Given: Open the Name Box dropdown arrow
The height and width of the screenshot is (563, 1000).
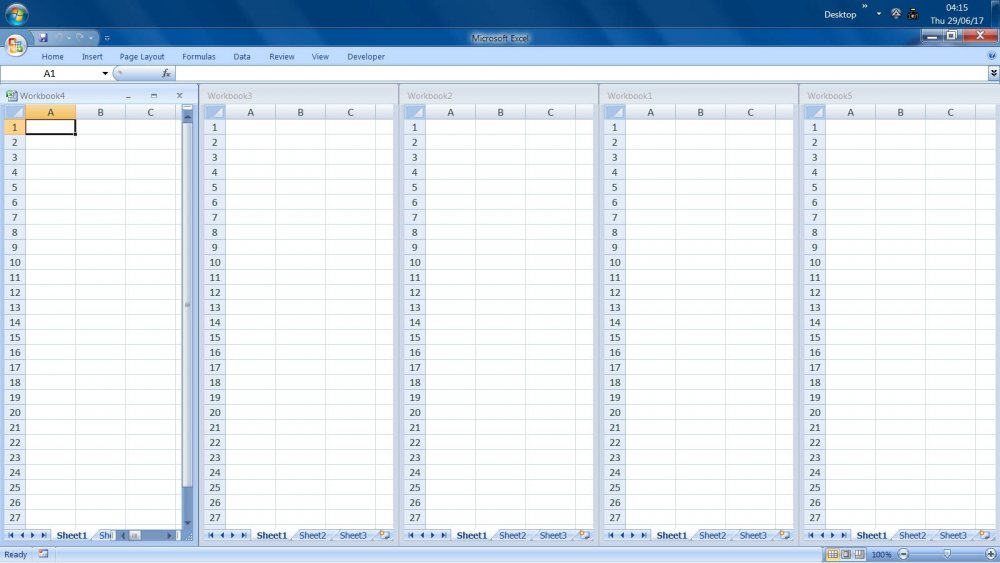Looking at the screenshot, I should pyautogui.click(x=105, y=73).
